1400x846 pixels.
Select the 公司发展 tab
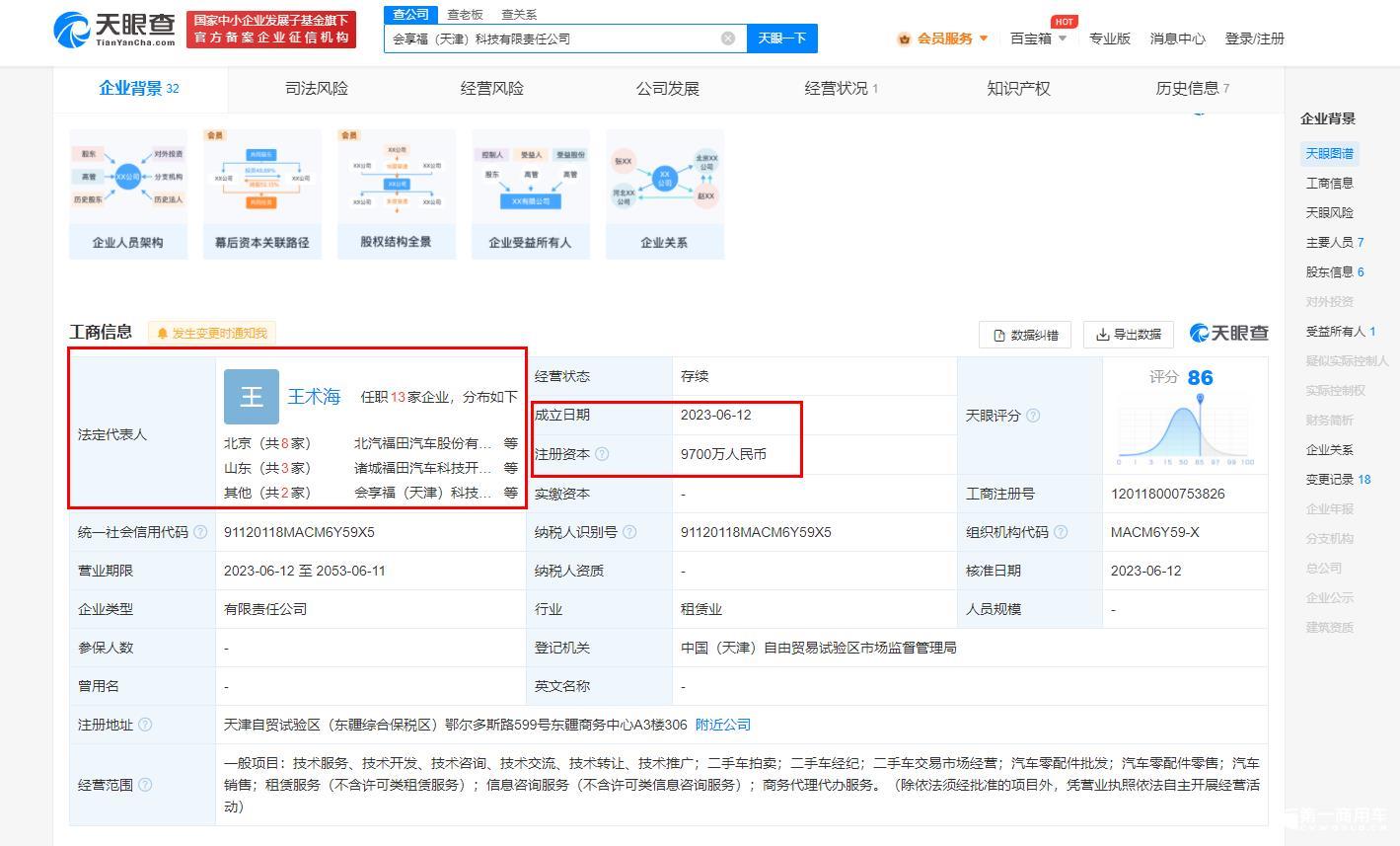coord(667,89)
